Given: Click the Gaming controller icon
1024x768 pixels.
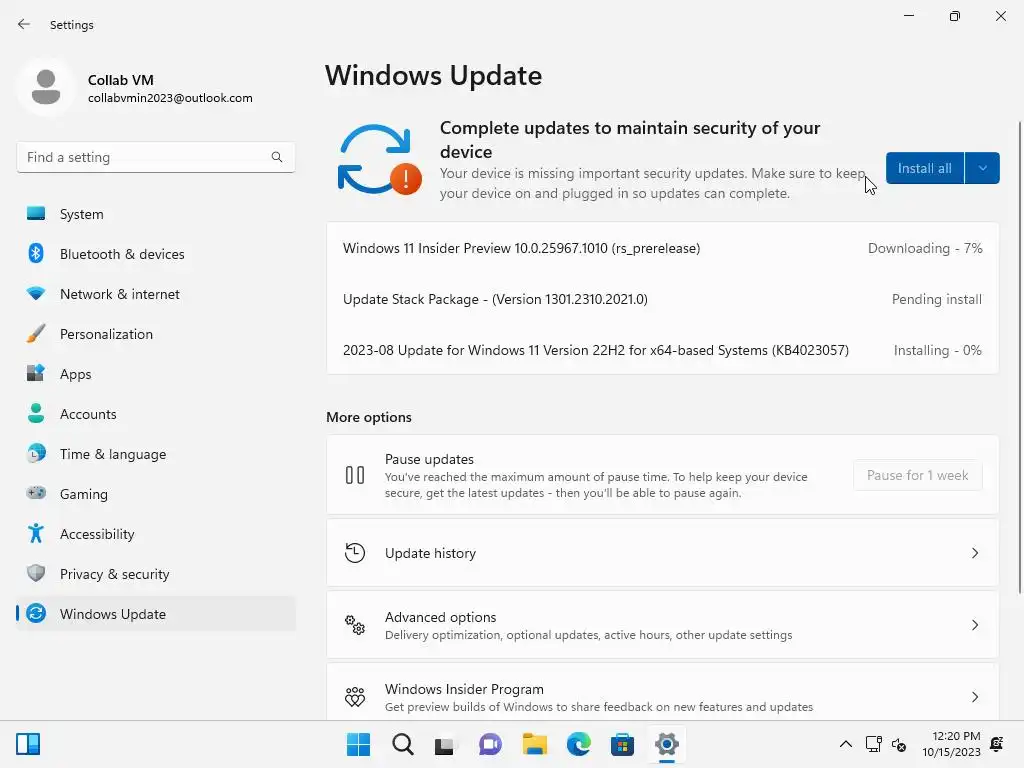Looking at the screenshot, I should point(36,493).
